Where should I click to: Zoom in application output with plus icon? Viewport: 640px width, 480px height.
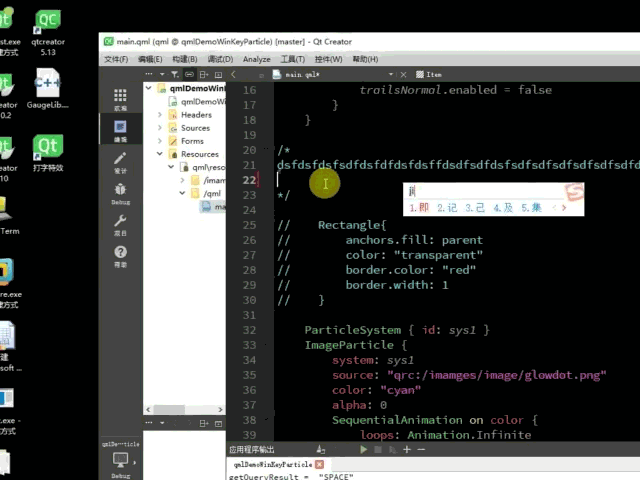point(407,449)
